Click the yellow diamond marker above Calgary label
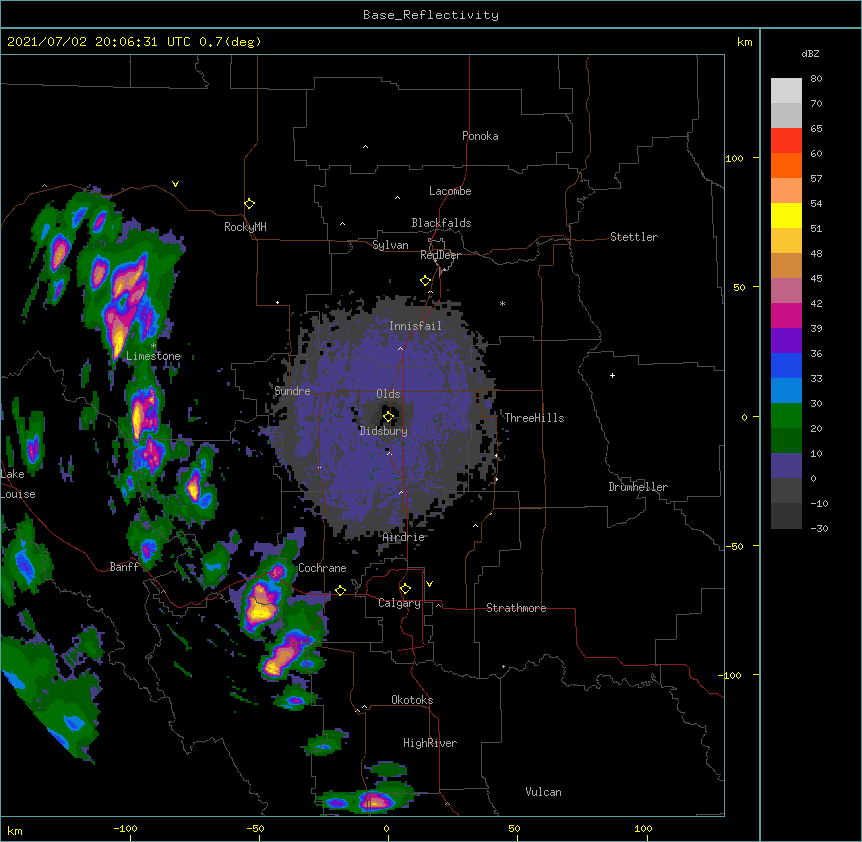The image size is (862, 842). [405, 589]
